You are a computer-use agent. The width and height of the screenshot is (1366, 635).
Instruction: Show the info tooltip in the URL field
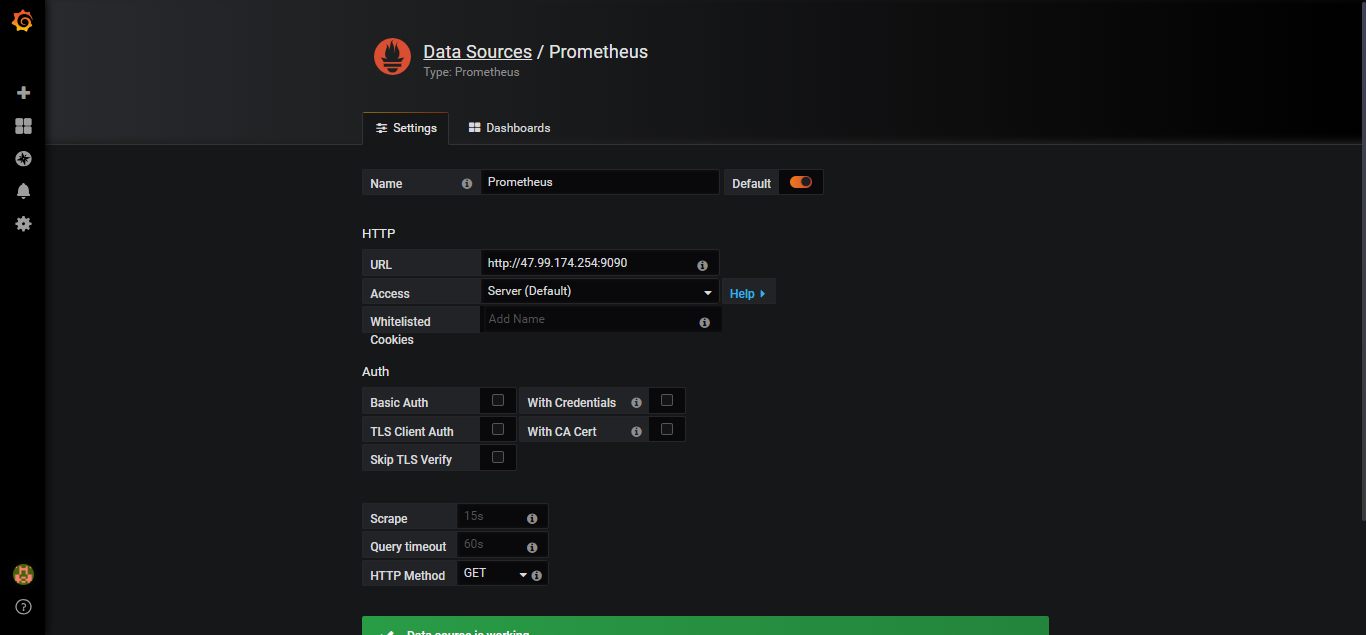[x=702, y=265]
